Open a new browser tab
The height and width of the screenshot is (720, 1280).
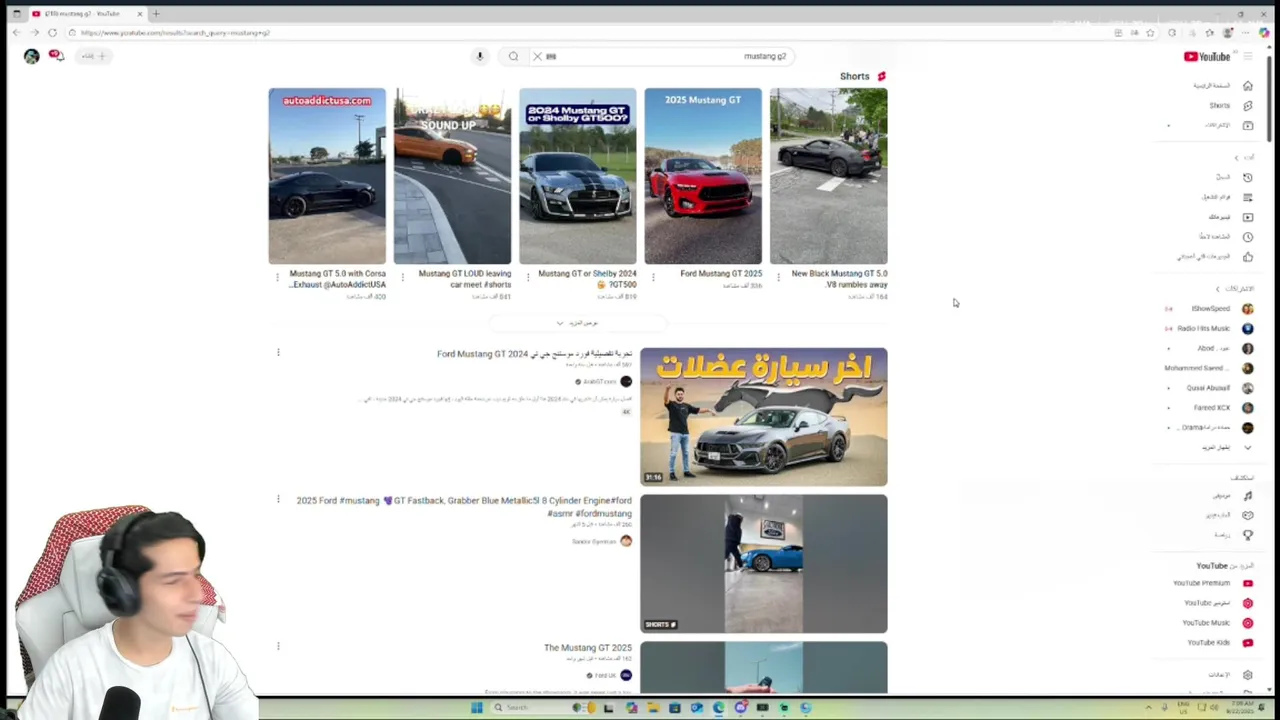click(156, 14)
